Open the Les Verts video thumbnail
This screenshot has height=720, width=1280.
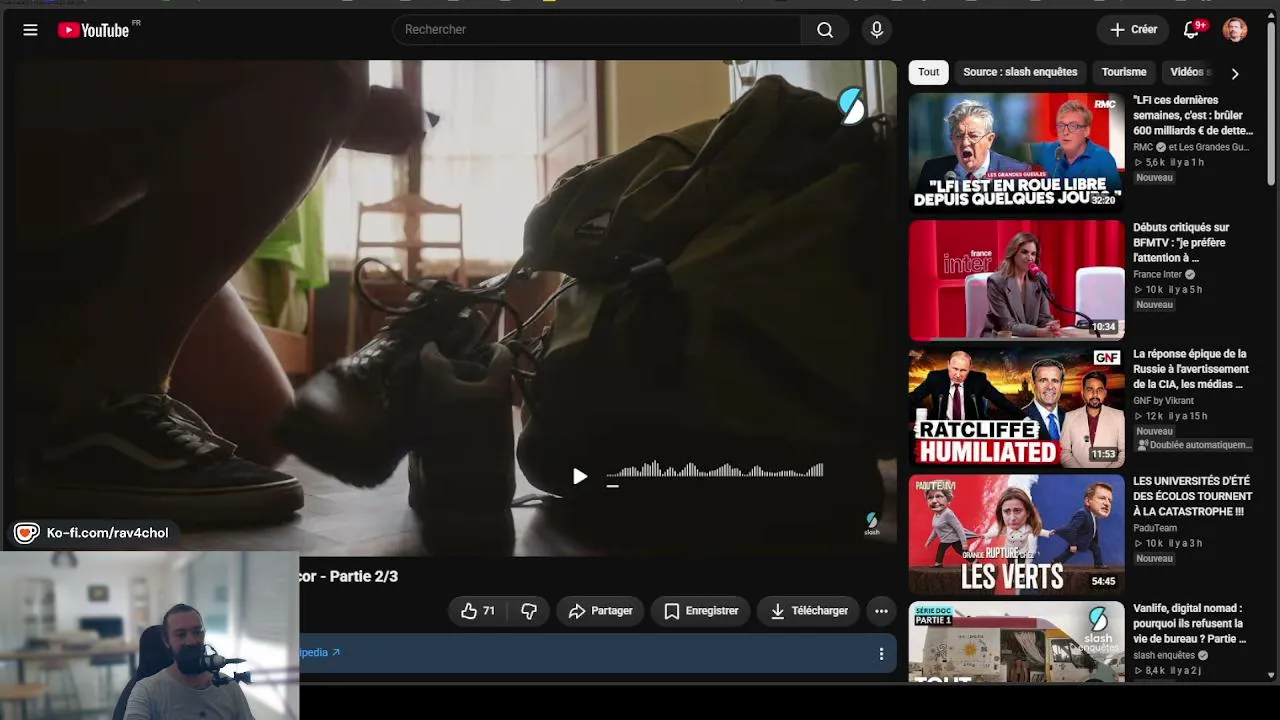pos(1016,534)
